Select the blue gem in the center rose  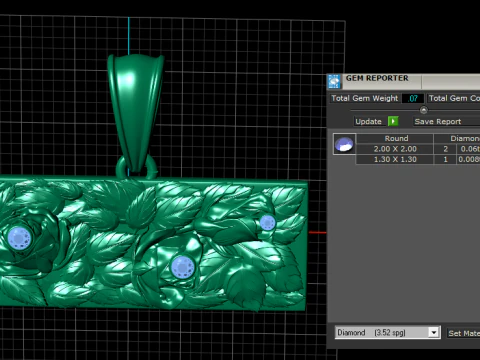point(182,267)
